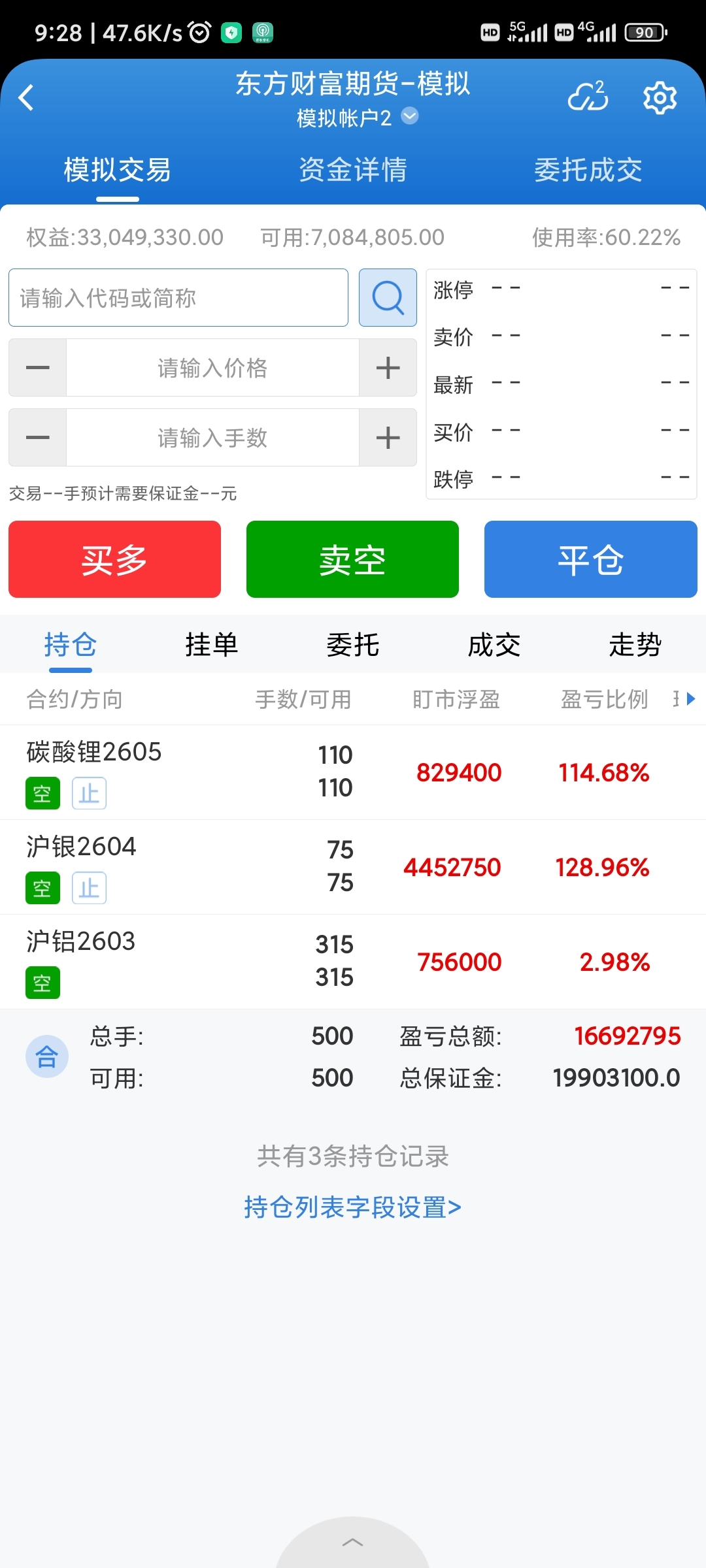Image resolution: width=706 pixels, height=1568 pixels.
Task: Open the cloud sync icon
Action: [588, 97]
